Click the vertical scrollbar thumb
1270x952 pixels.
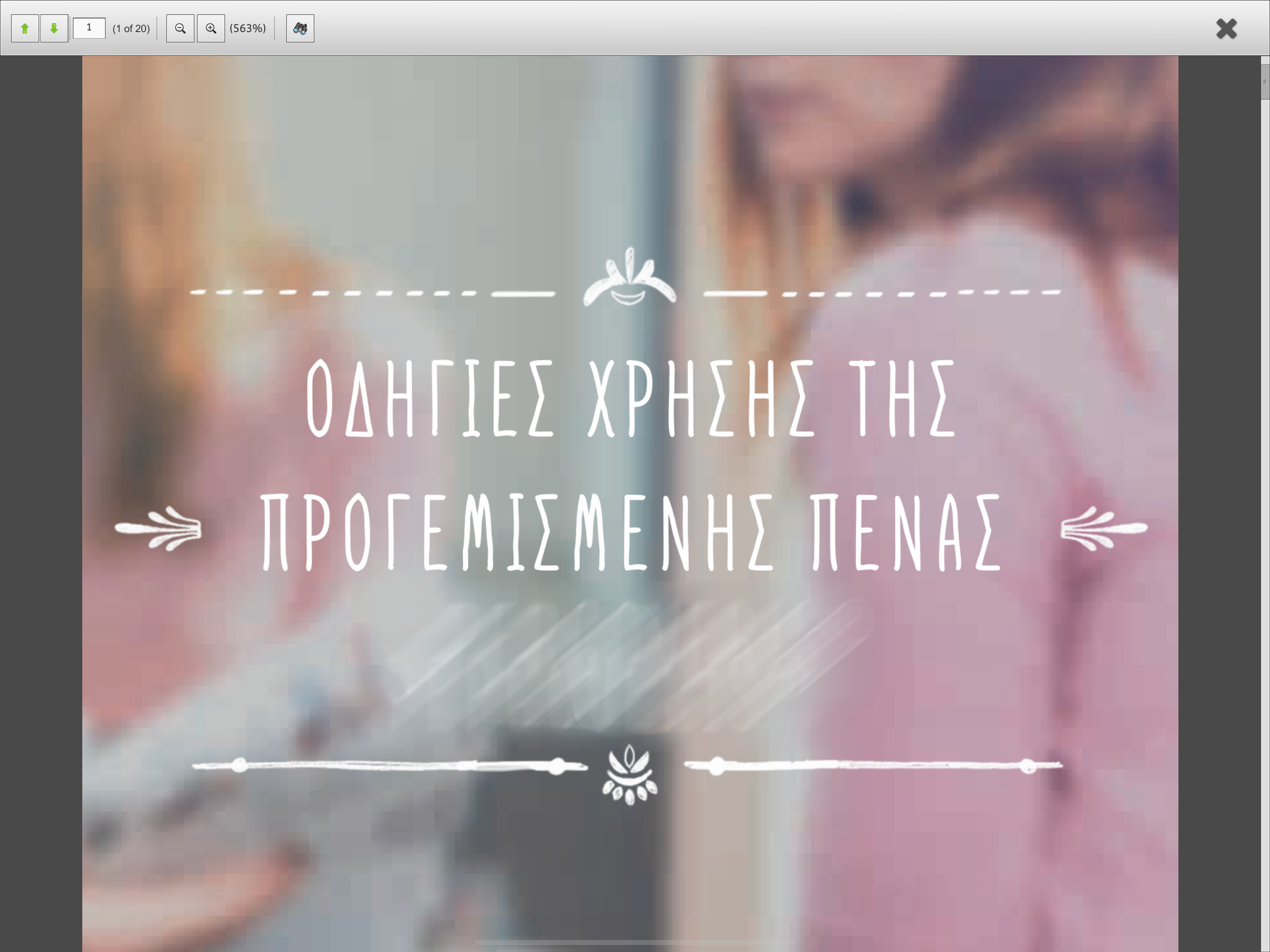1265,81
